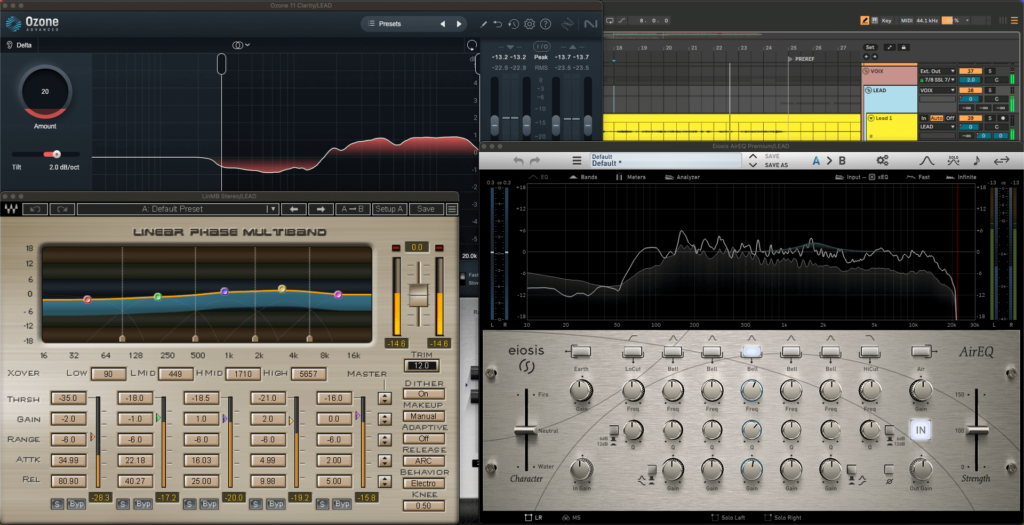Viewport: 1024px width, 525px height.
Task: Open AirEQ Default preset name field
Action: (665, 161)
